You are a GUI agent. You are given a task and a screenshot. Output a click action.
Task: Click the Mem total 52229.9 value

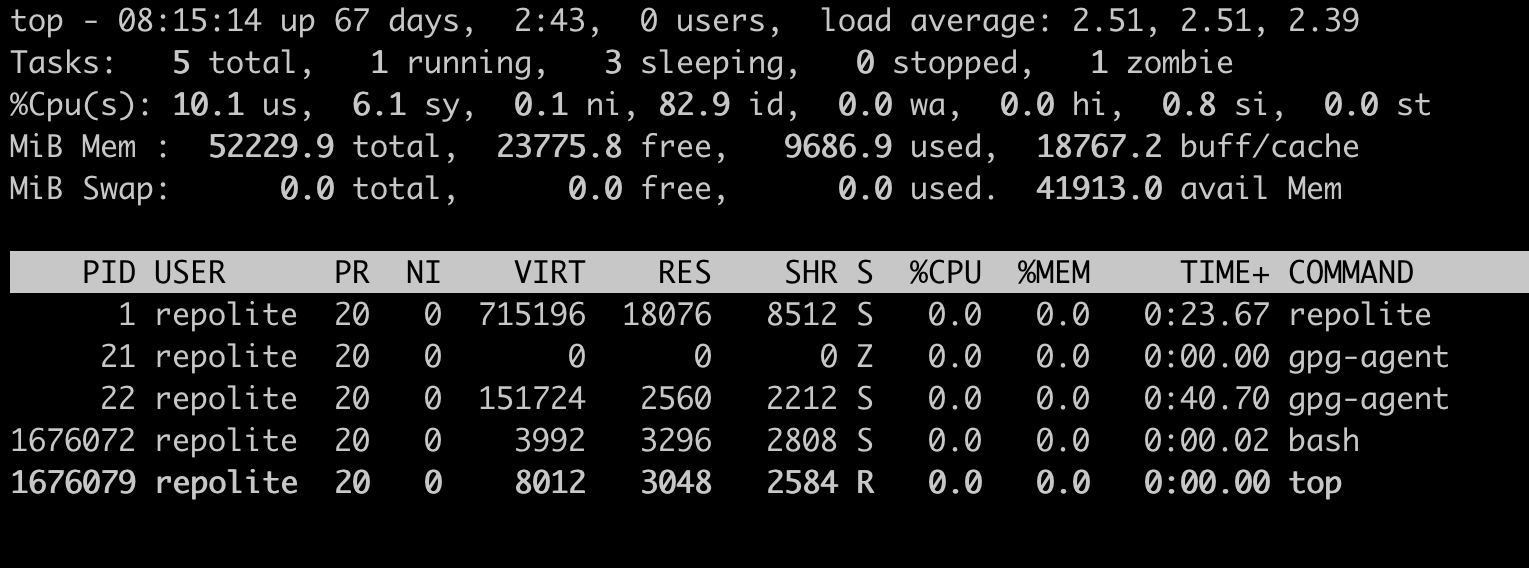(x=270, y=147)
